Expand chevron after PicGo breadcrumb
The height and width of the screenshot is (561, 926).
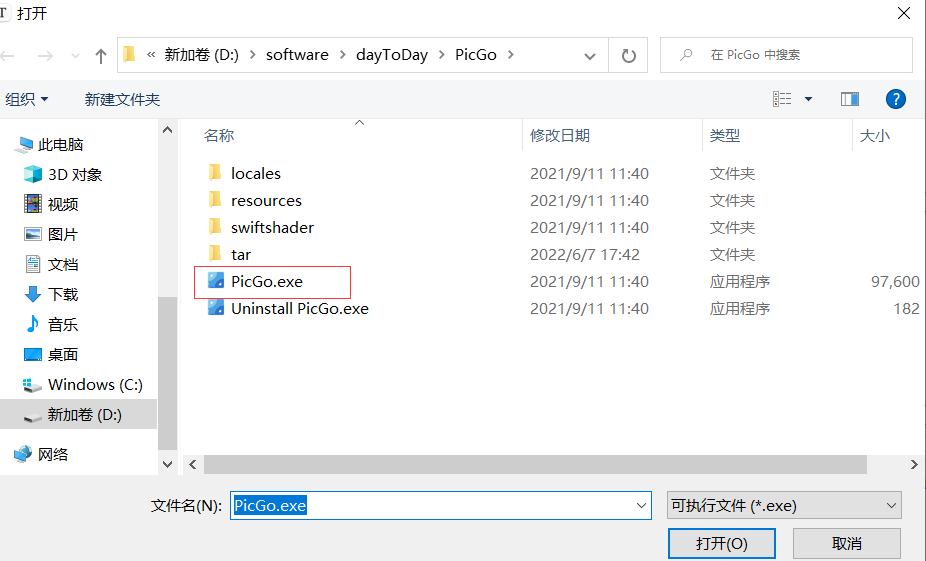(x=511, y=55)
